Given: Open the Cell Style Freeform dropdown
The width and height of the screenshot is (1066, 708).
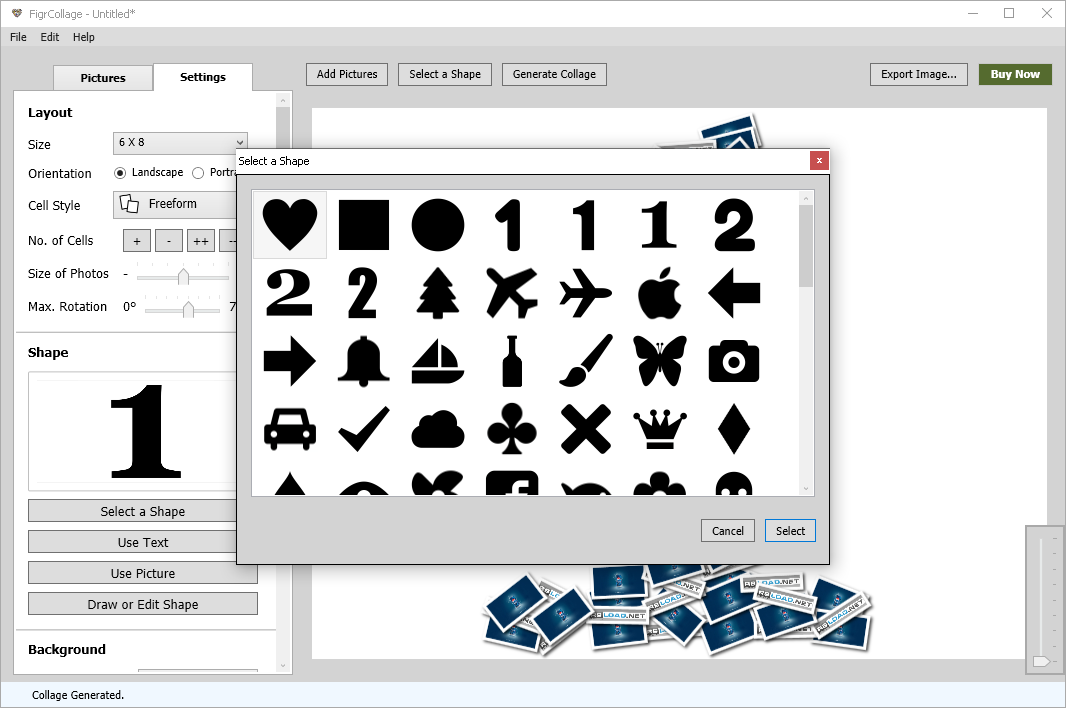Looking at the screenshot, I should coord(175,205).
